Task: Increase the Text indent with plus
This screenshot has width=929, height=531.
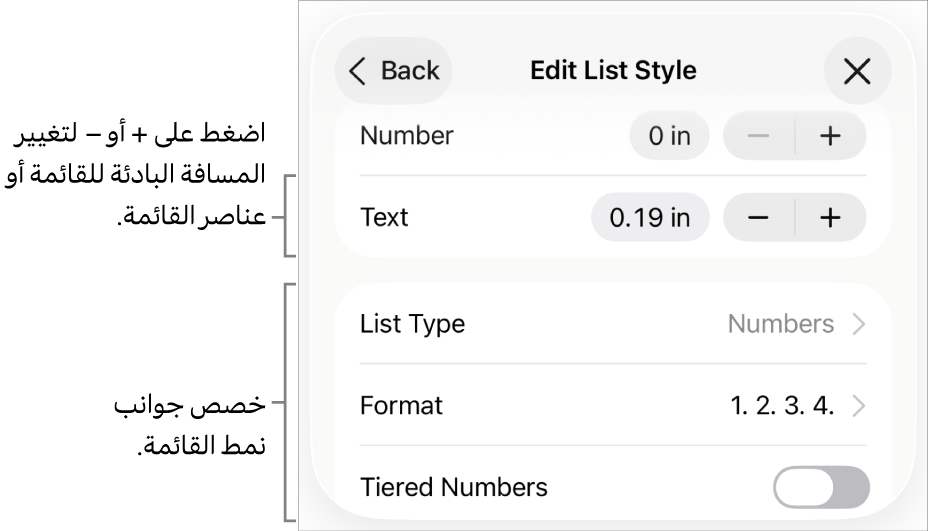Action: coord(830,218)
